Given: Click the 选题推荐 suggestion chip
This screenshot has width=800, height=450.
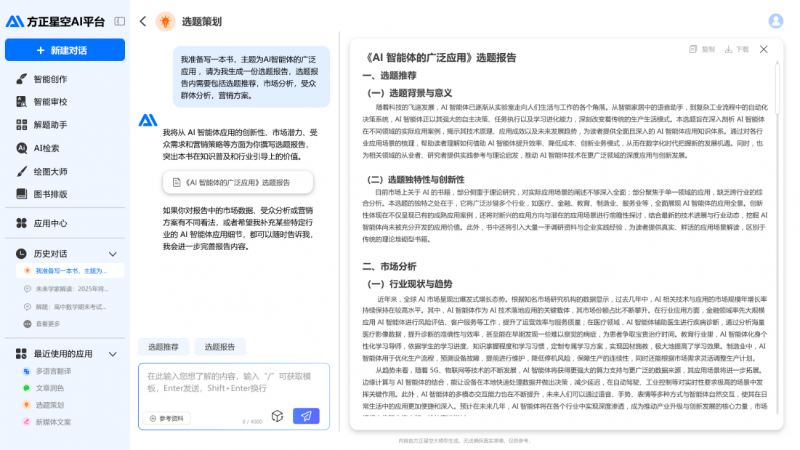Looking at the screenshot, I should (x=164, y=347).
